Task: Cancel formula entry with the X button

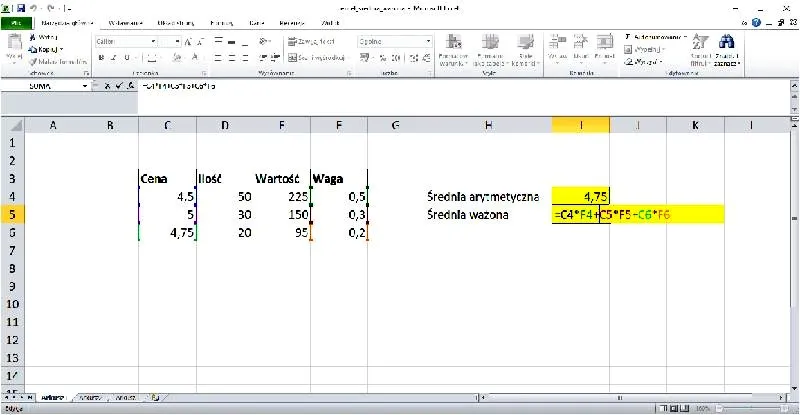Action: (107, 86)
